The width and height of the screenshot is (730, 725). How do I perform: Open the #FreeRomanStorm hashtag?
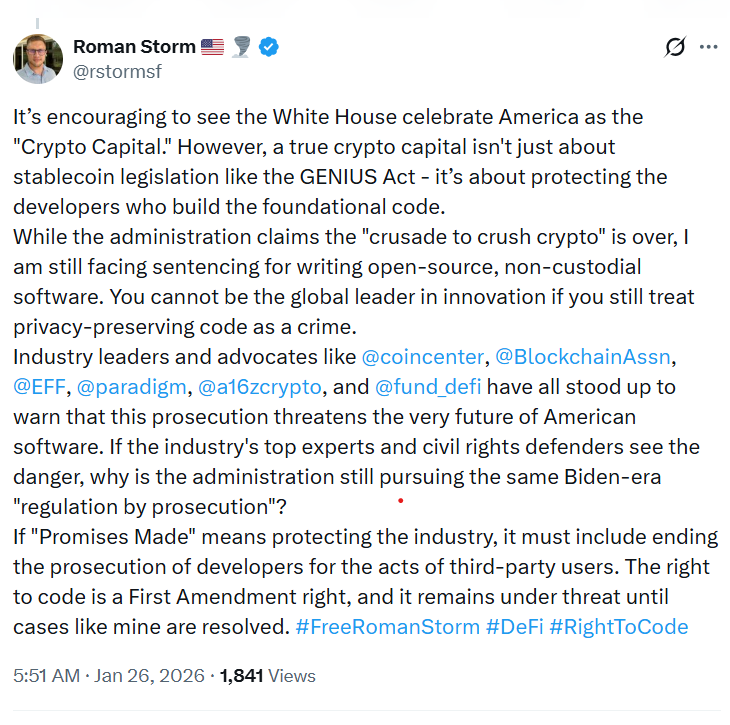coord(387,627)
